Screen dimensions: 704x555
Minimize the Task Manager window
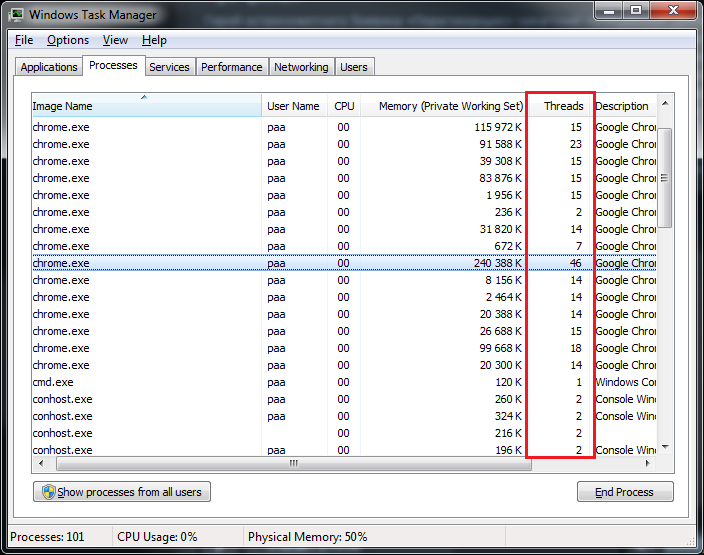609,10
